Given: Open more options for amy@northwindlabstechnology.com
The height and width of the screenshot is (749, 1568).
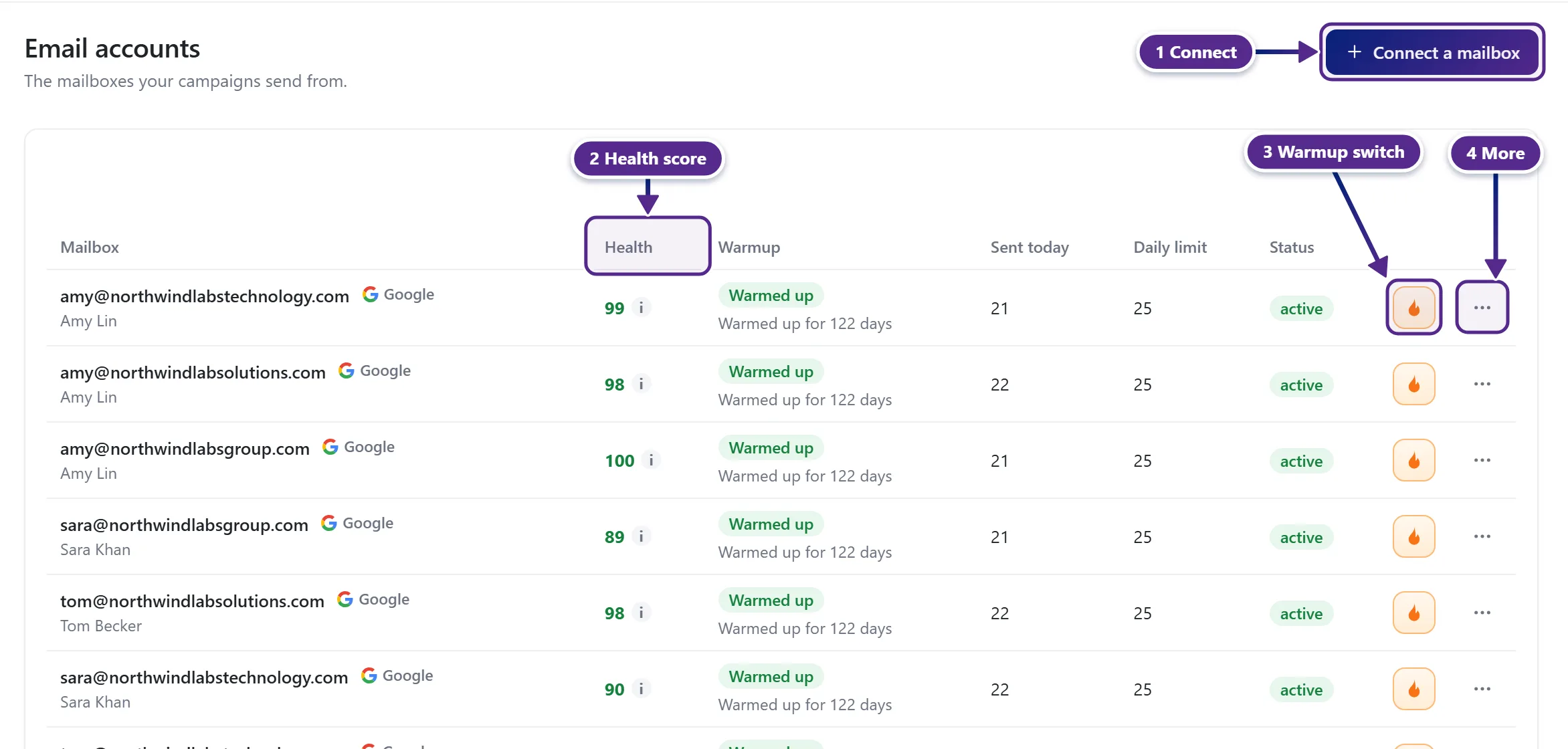Looking at the screenshot, I should (1482, 308).
